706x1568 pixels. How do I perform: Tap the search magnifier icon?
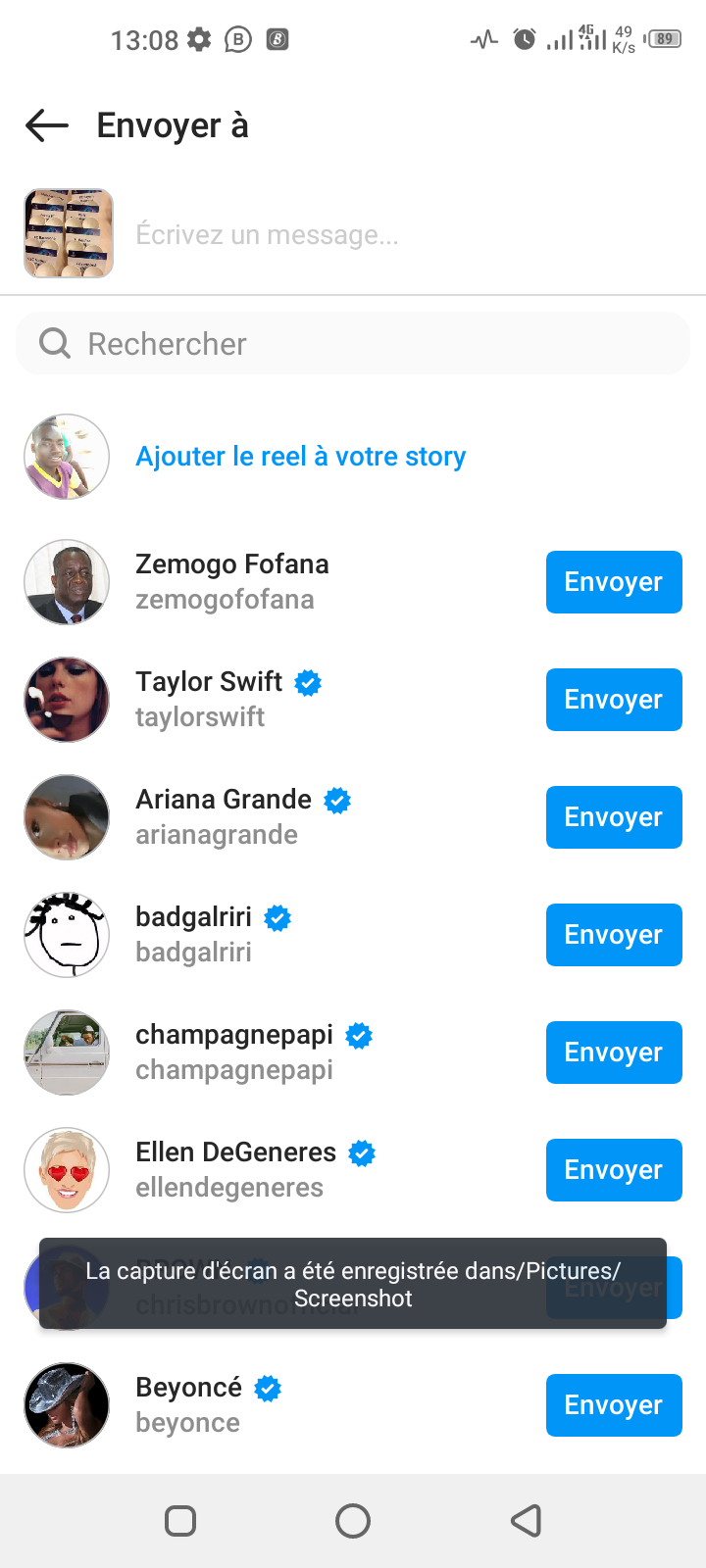point(55,343)
